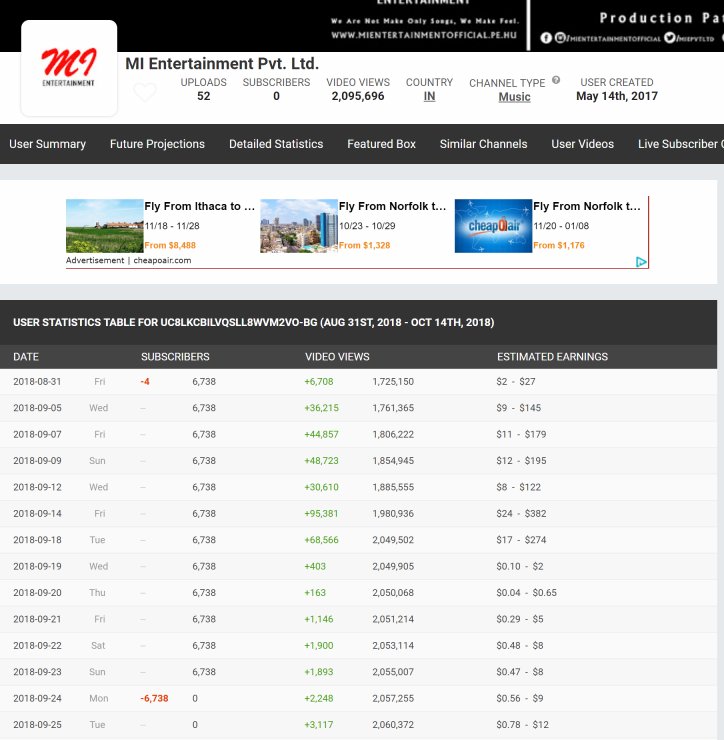Go to Similar Channels tab
Screen dimensions: 724x740
point(483,144)
